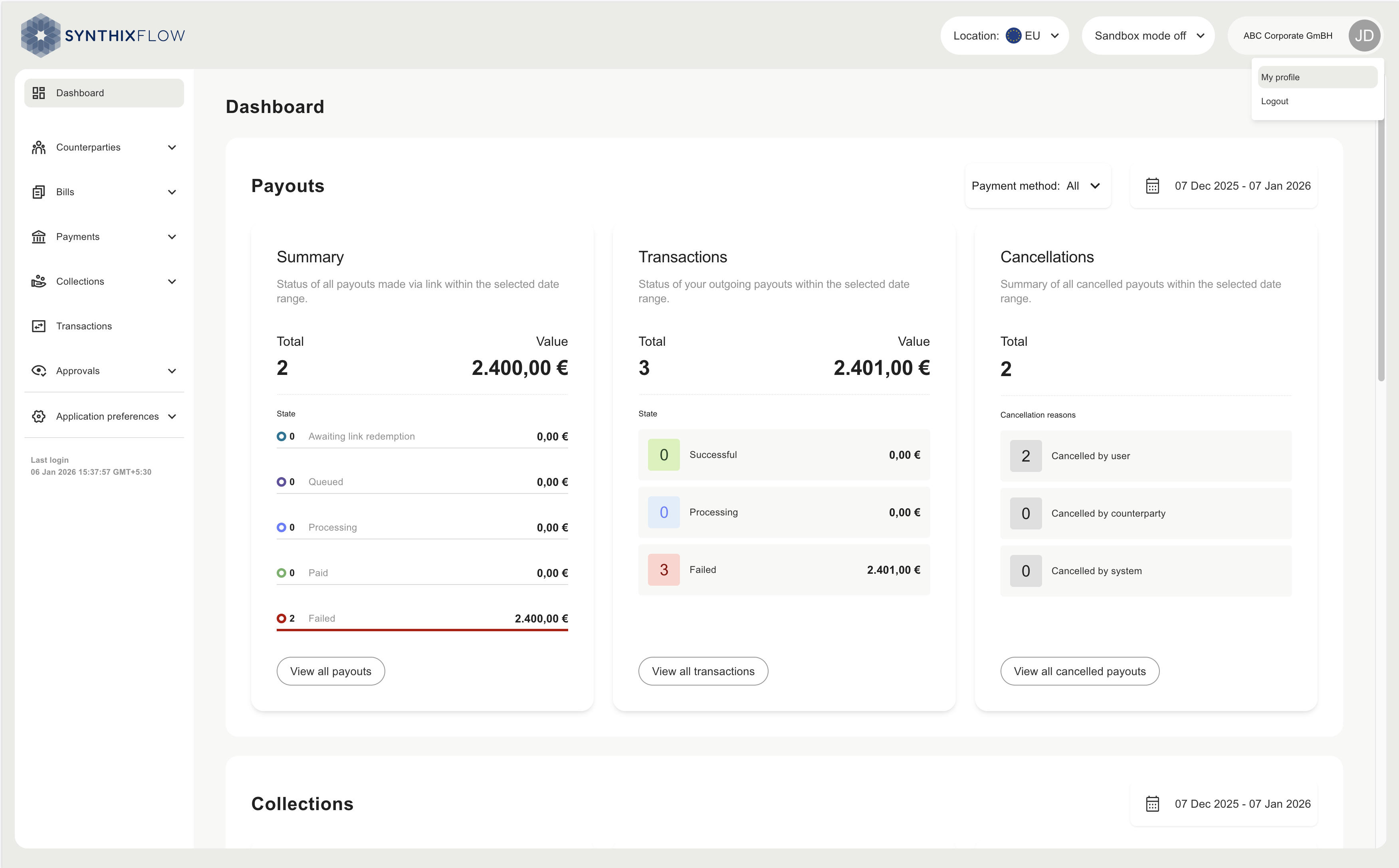Open Transactions in the sidebar
Image resolution: width=1399 pixels, height=868 pixels.
(x=104, y=326)
